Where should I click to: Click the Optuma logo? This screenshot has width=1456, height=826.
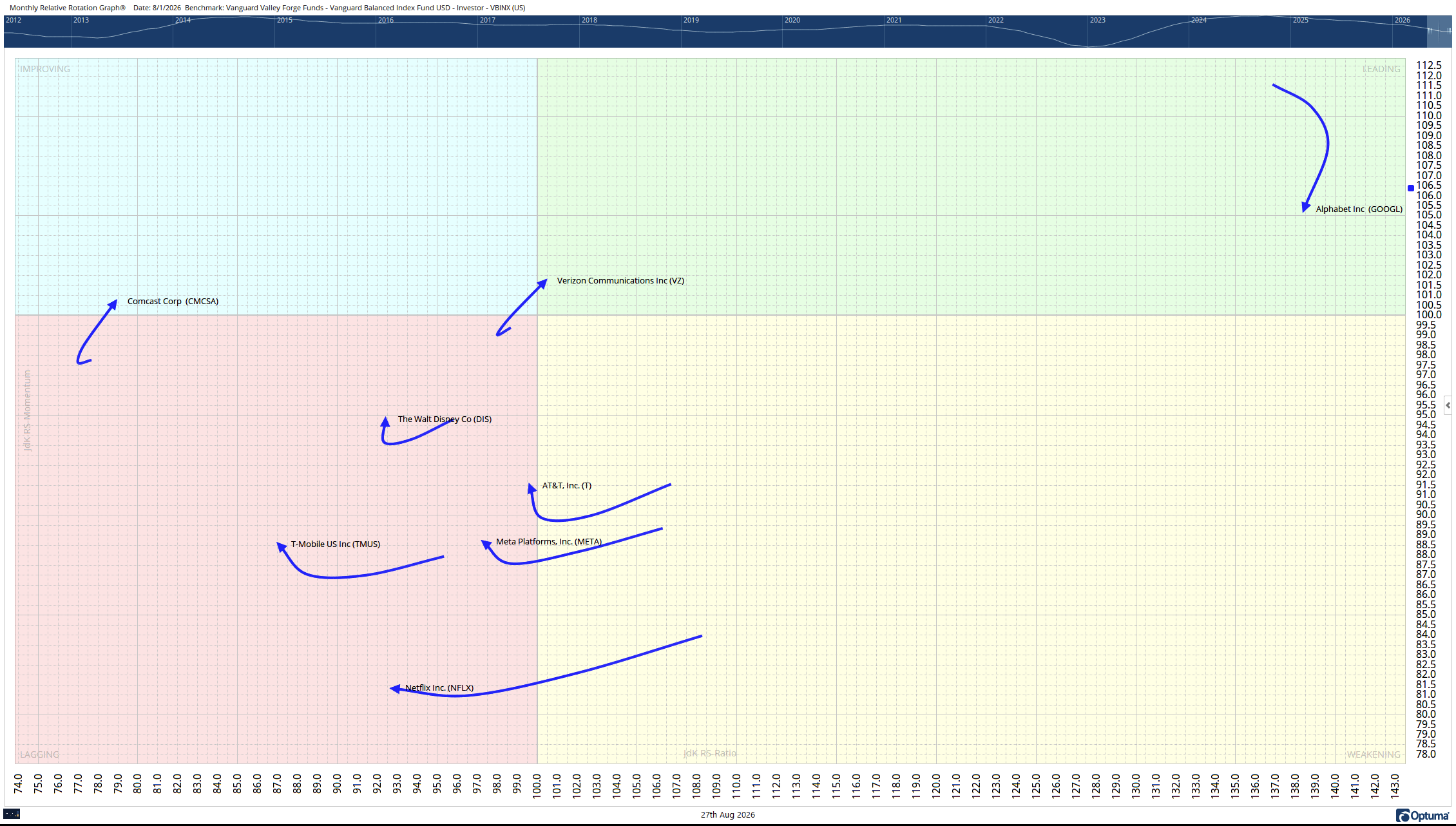click(1422, 816)
